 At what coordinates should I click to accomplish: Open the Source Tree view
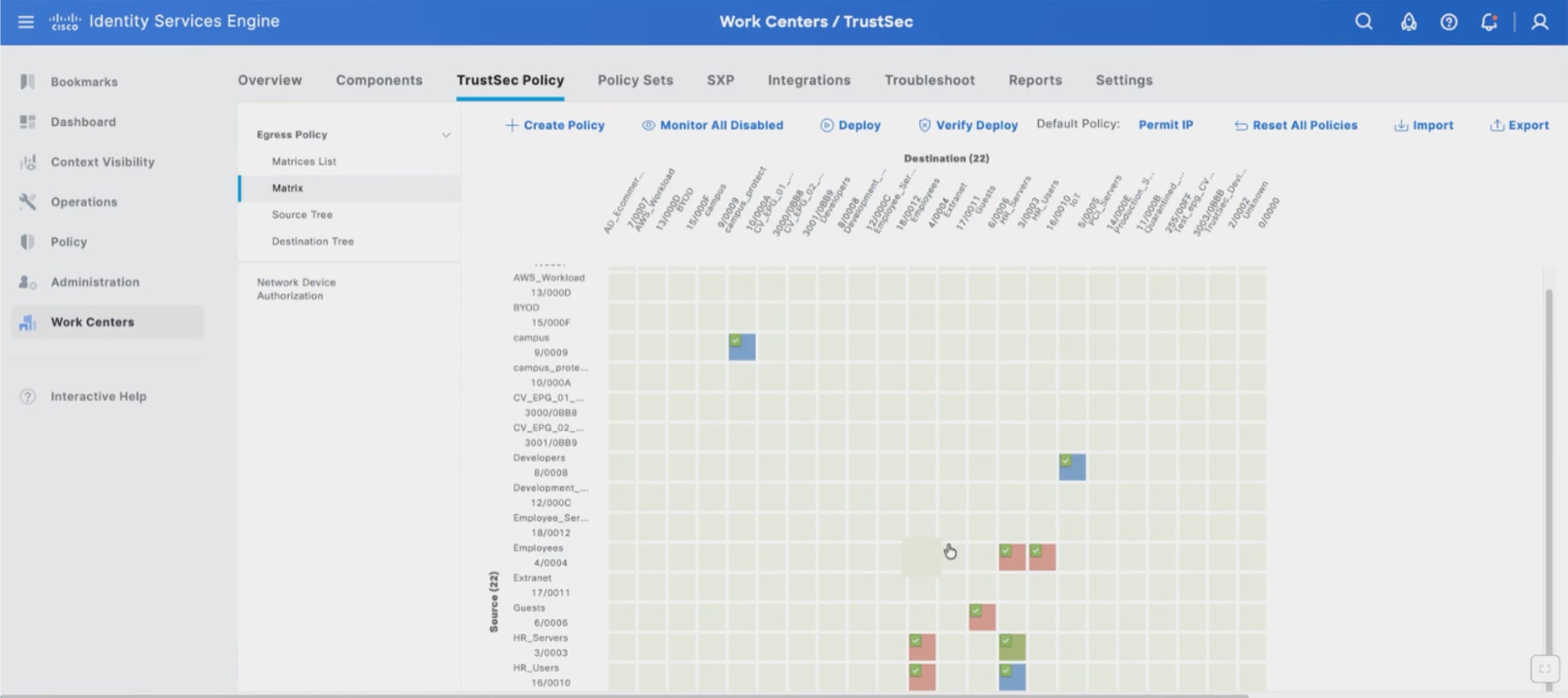302,215
